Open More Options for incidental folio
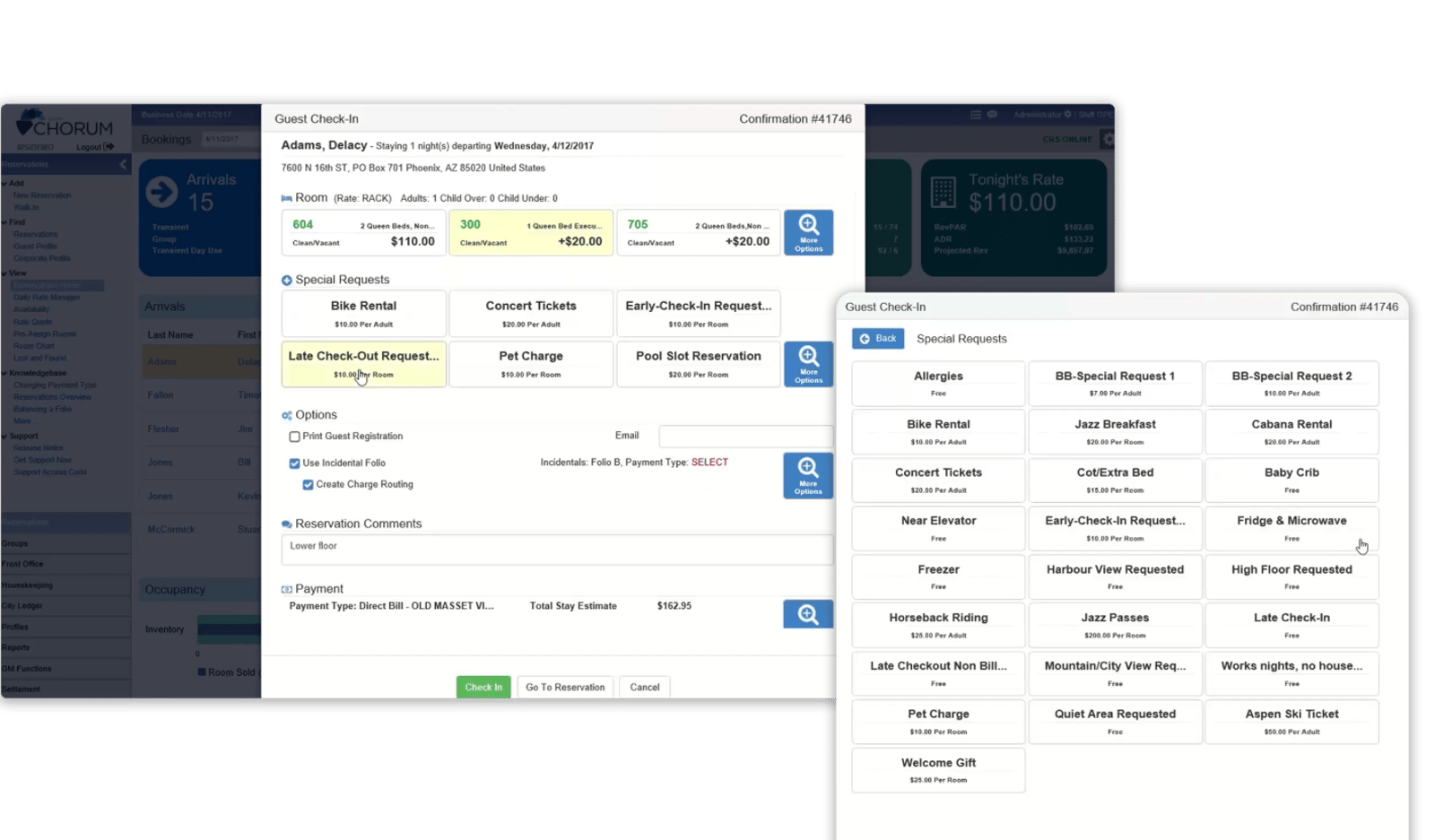This screenshot has height=840, width=1435. [808, 475]
